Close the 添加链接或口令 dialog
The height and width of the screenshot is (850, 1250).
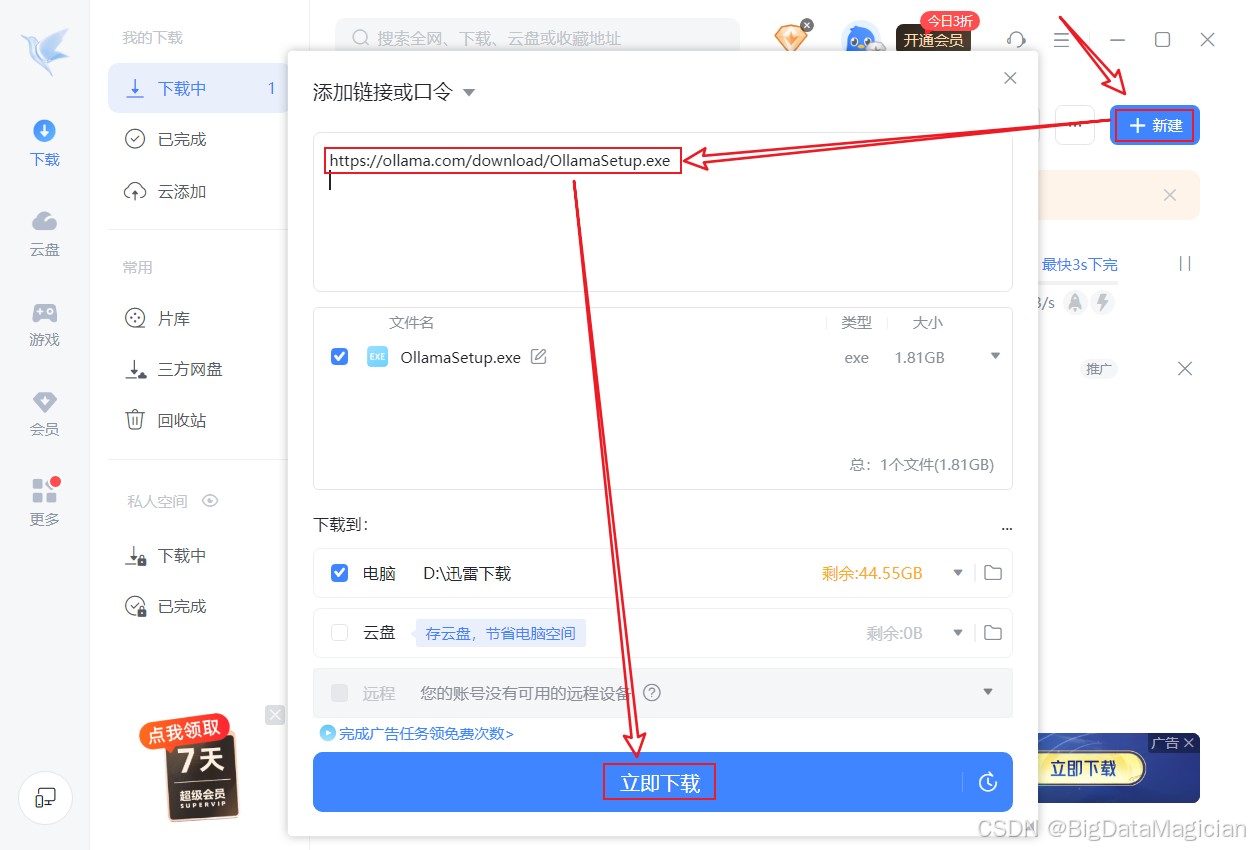(x=1010, y=78)
